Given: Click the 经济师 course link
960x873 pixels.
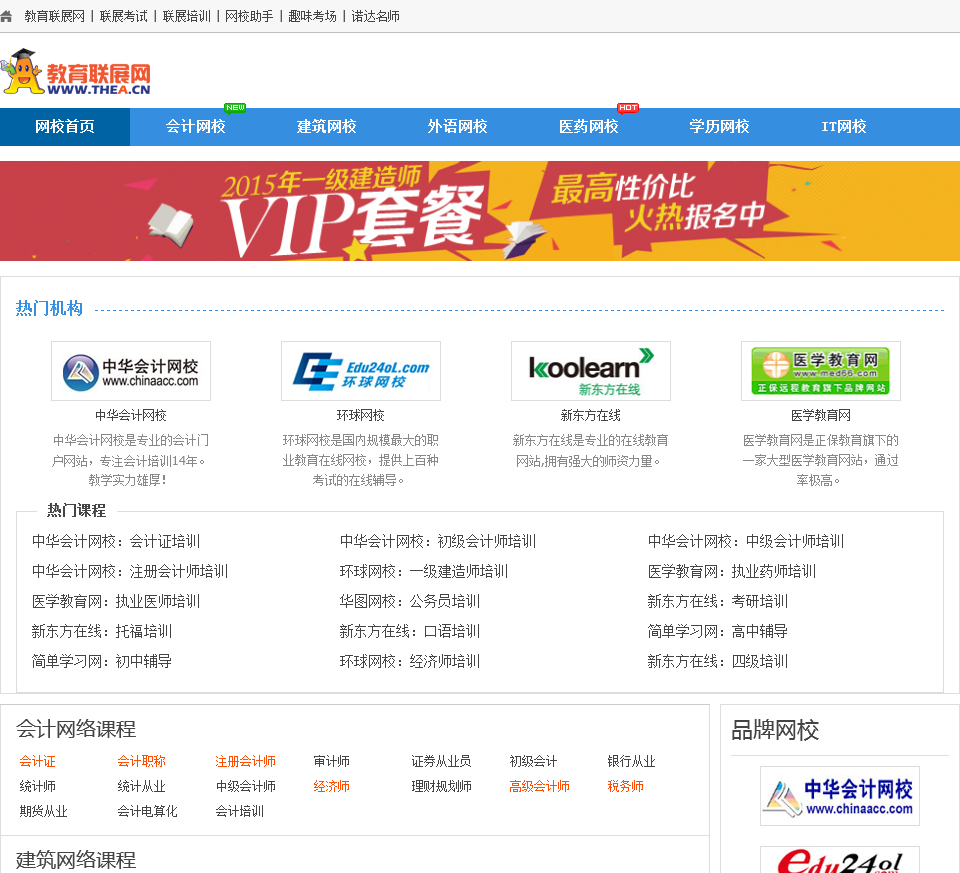Looking at the screenshot, I should pyautogui.click(x=331, y=787).
